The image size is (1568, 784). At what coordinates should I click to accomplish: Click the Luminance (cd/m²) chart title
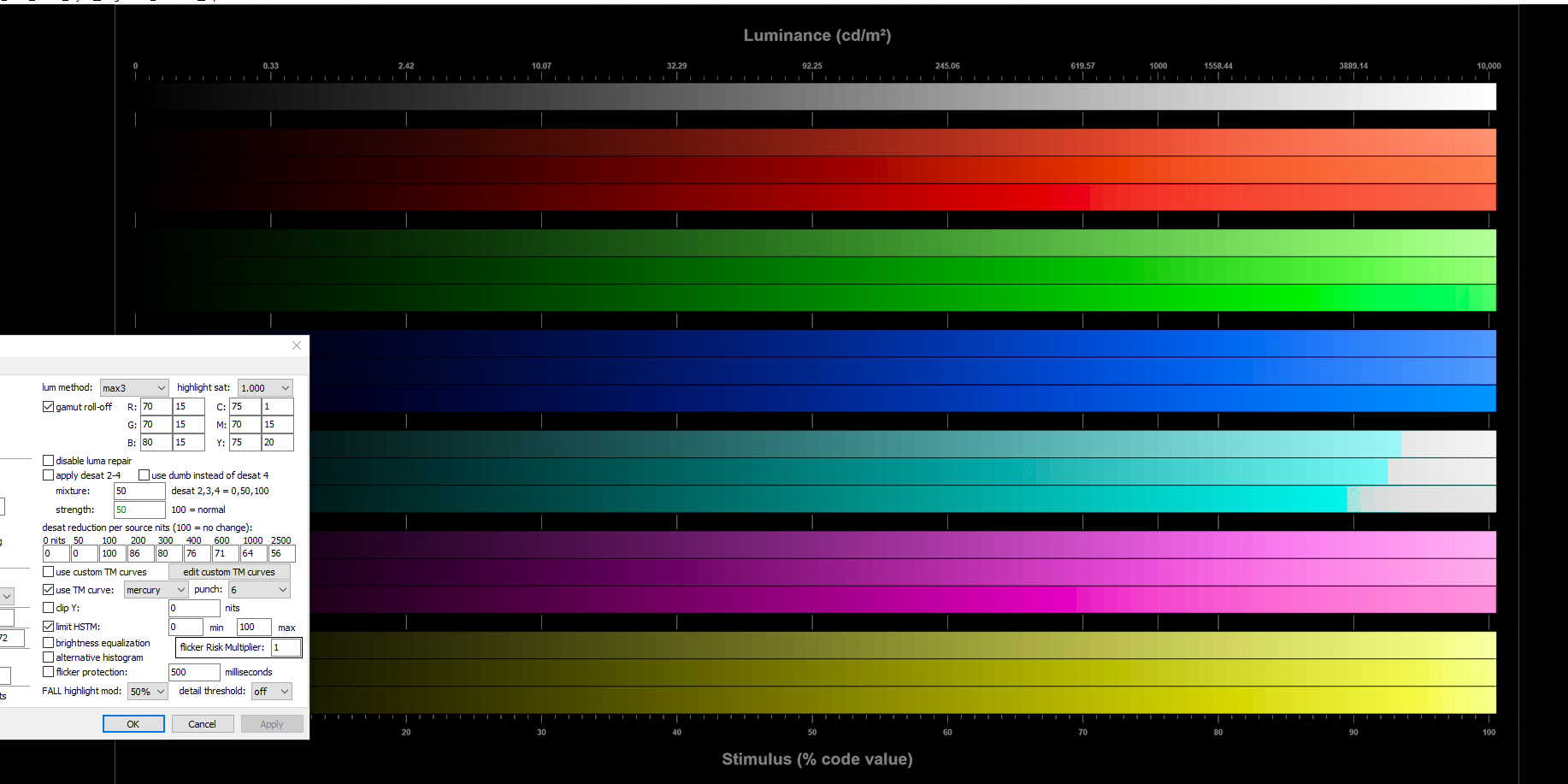pyautogui.click(x=817, y=36)
